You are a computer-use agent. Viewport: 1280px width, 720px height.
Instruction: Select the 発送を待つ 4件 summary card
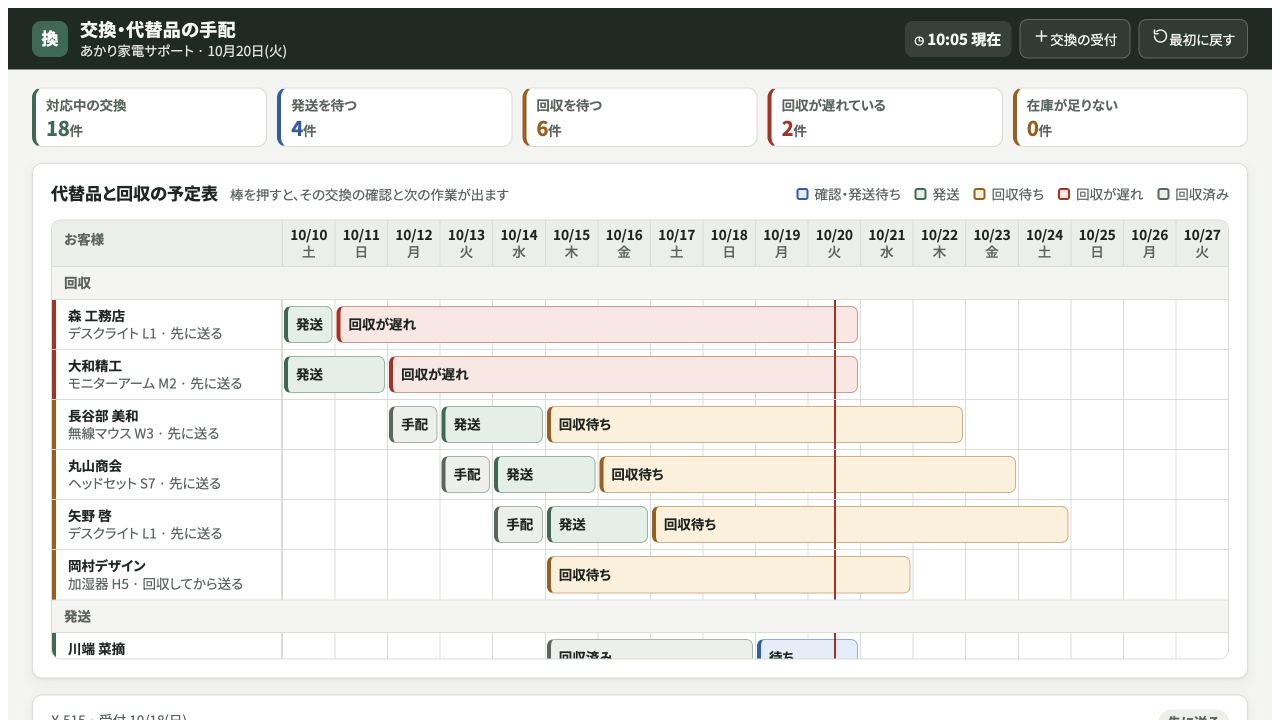[395, 117]
